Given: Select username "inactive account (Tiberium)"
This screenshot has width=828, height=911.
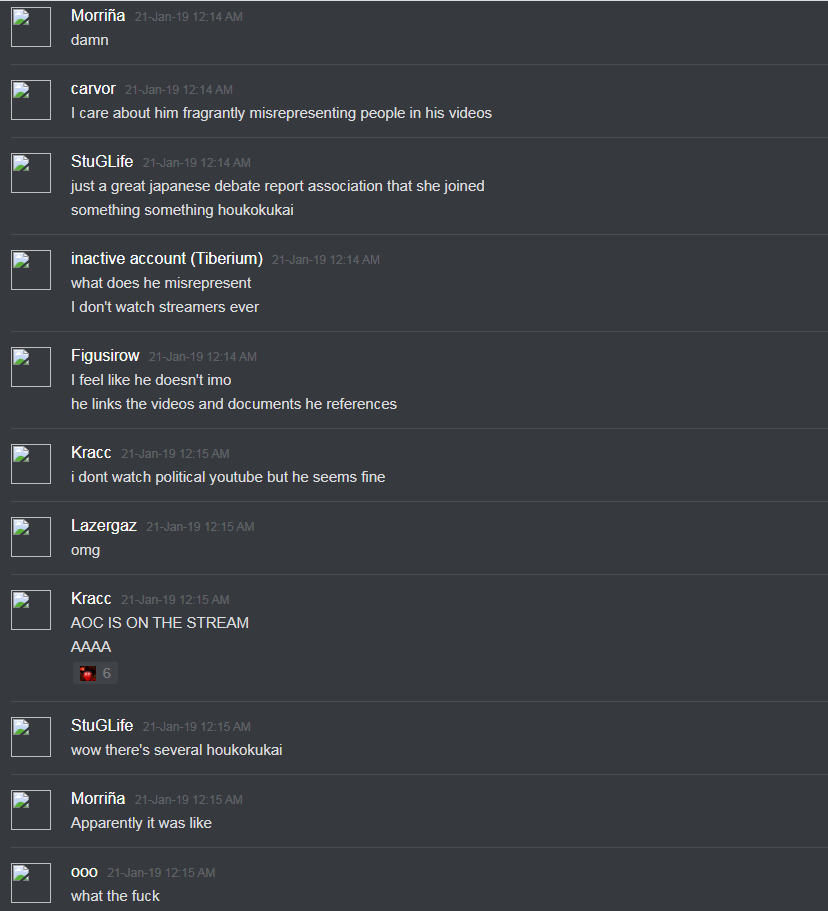Looking at the screenshot, I should (167, 259).
